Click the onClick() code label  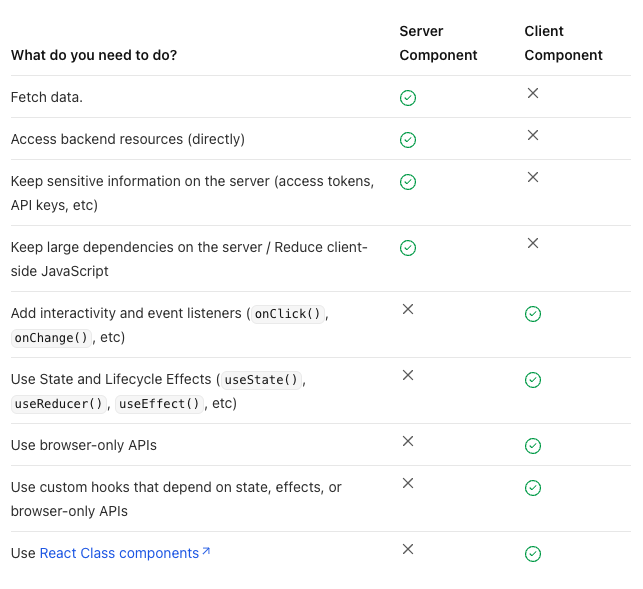(x=287, y=314)
